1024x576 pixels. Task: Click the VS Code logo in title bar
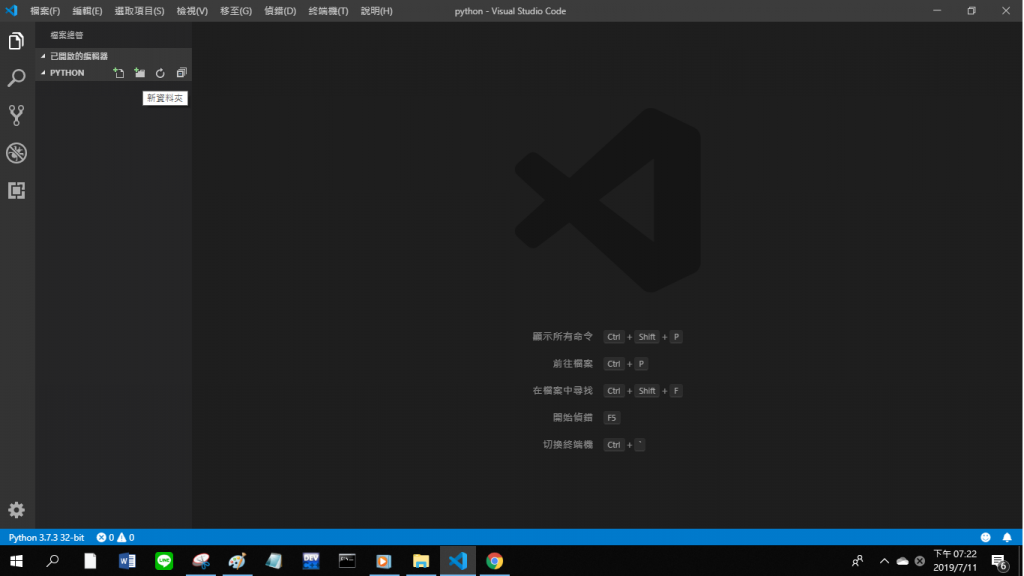11,10
